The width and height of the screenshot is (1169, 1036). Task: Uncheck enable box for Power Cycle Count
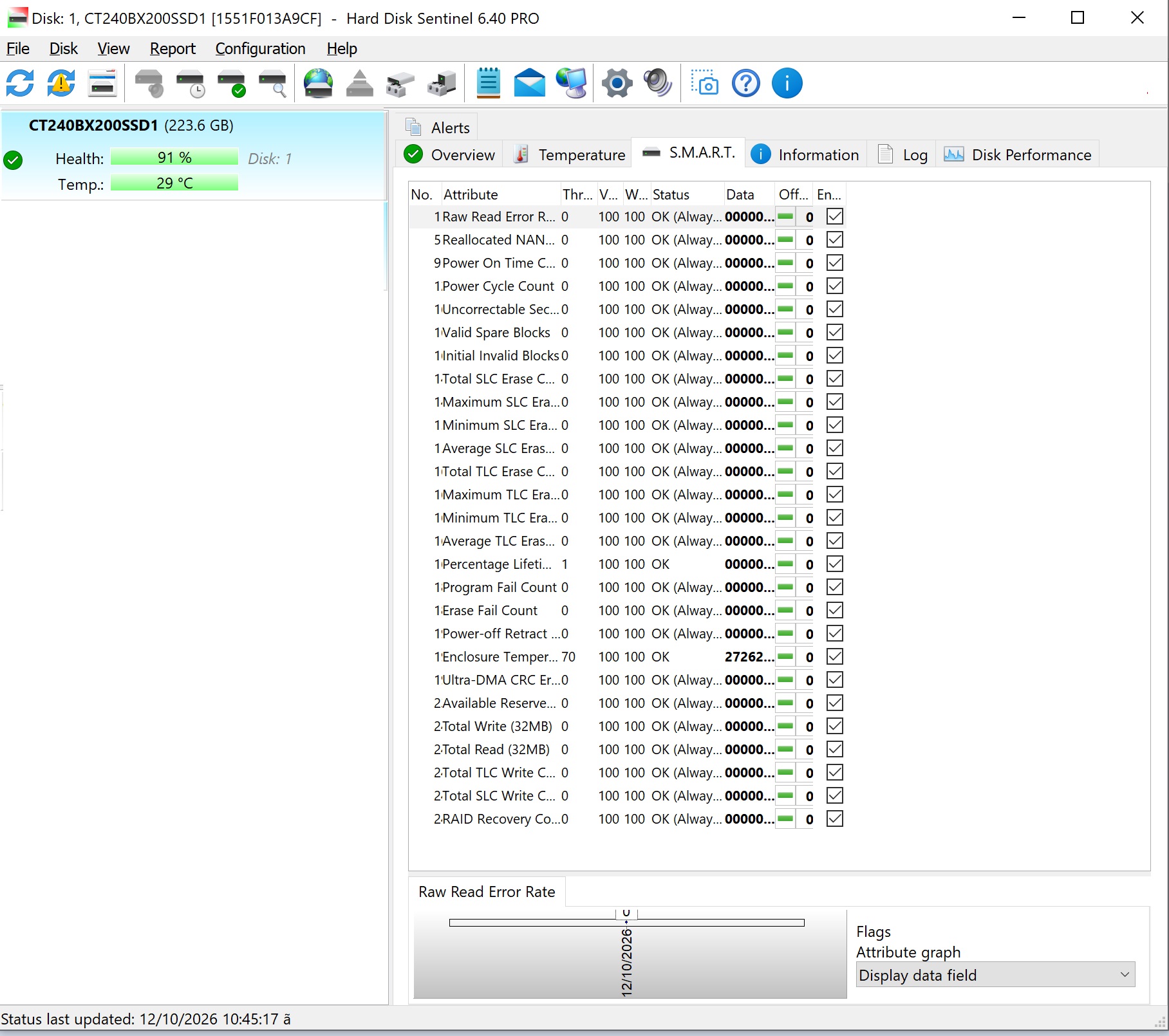coord(835,286)
